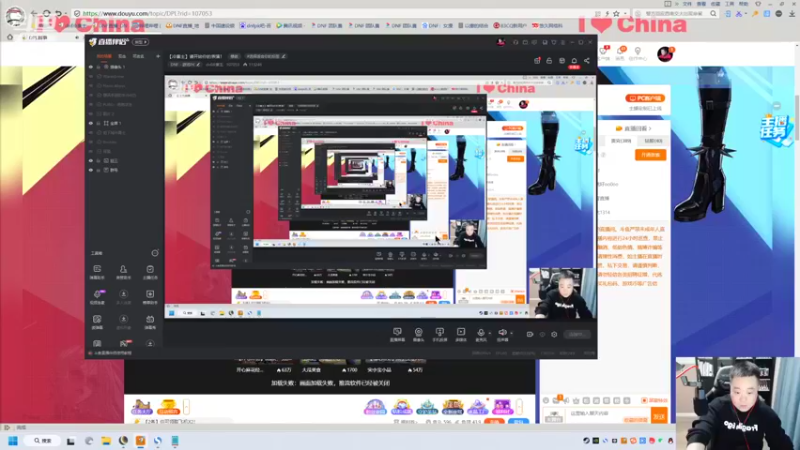Edit stream title using the pencil icon
Screen dimensions: 800x450
284,56
